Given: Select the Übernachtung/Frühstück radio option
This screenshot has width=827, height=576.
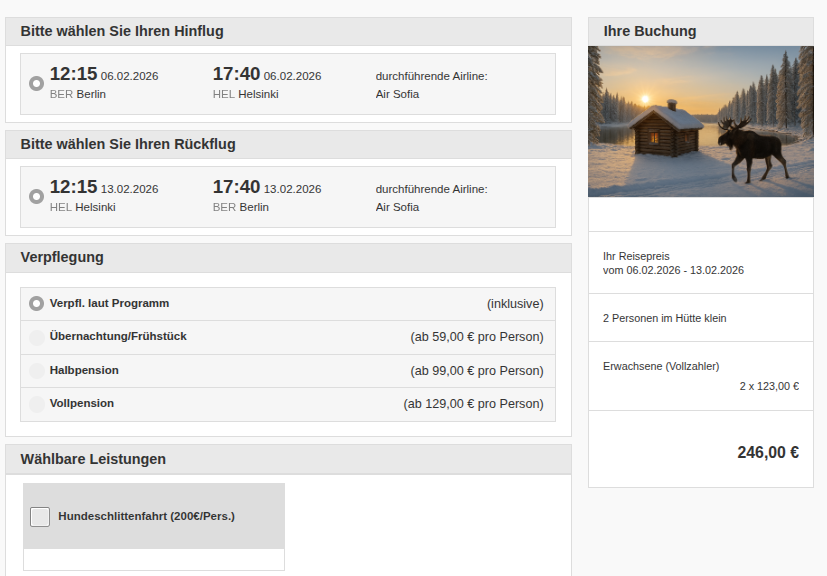Looking at the screenshot, I should point(37,337).
